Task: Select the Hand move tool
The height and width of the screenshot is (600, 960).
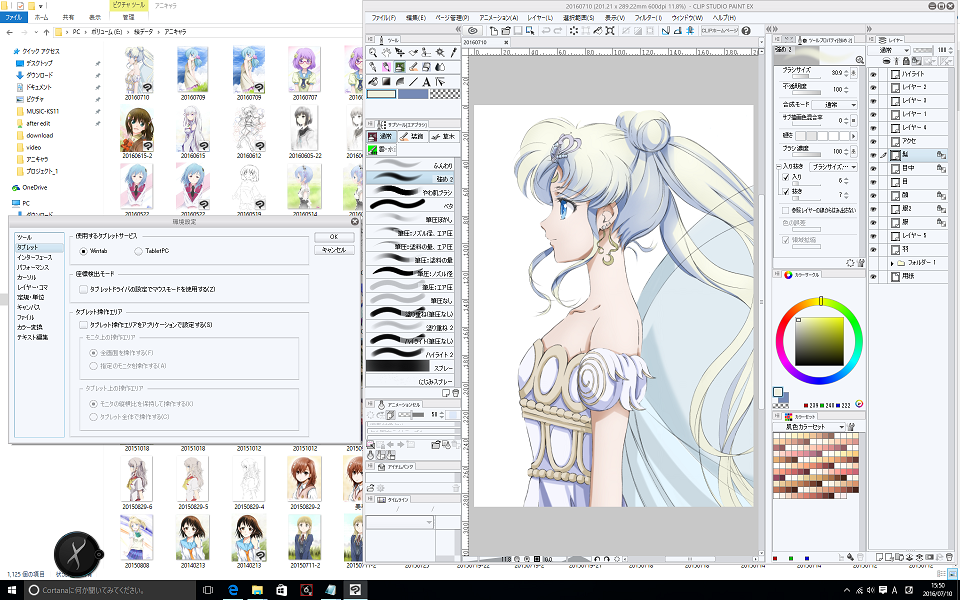Action: coord(386,52)
